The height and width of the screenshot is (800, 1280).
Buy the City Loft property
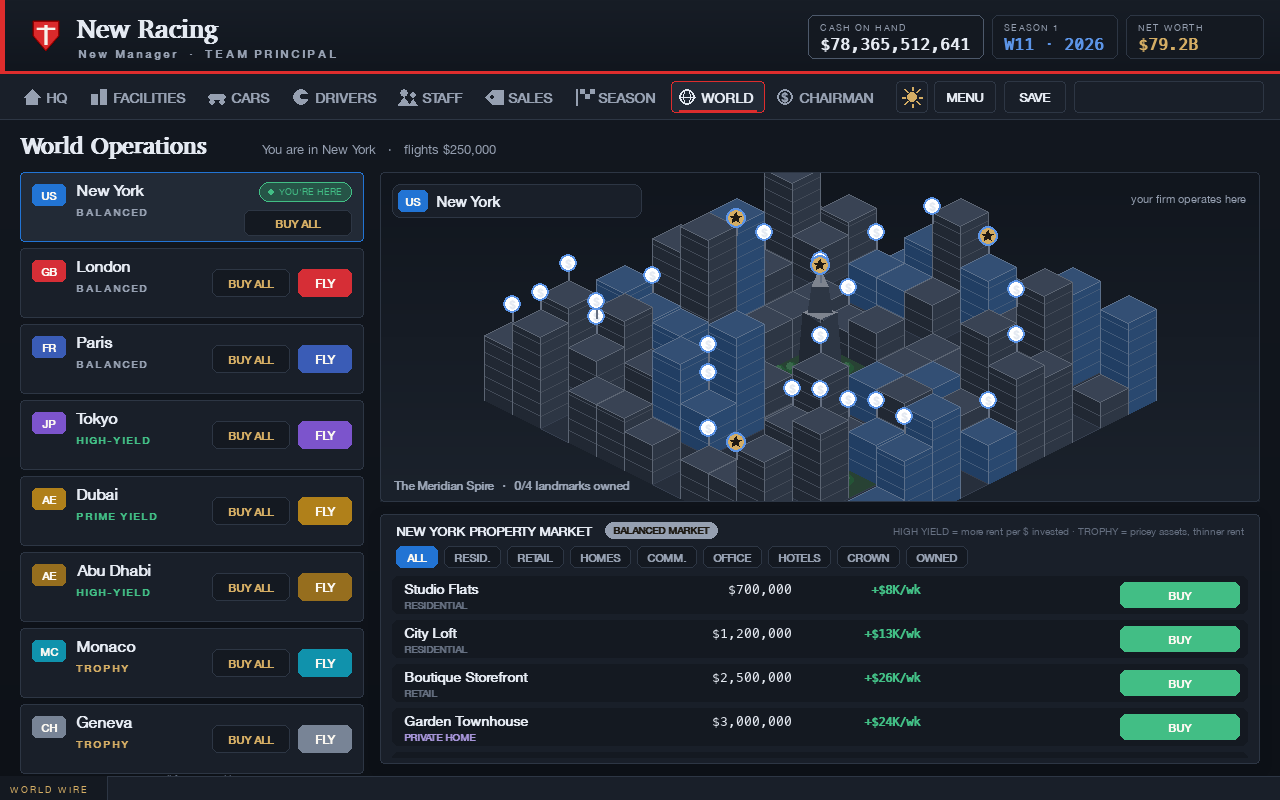tap(1180, 639)
